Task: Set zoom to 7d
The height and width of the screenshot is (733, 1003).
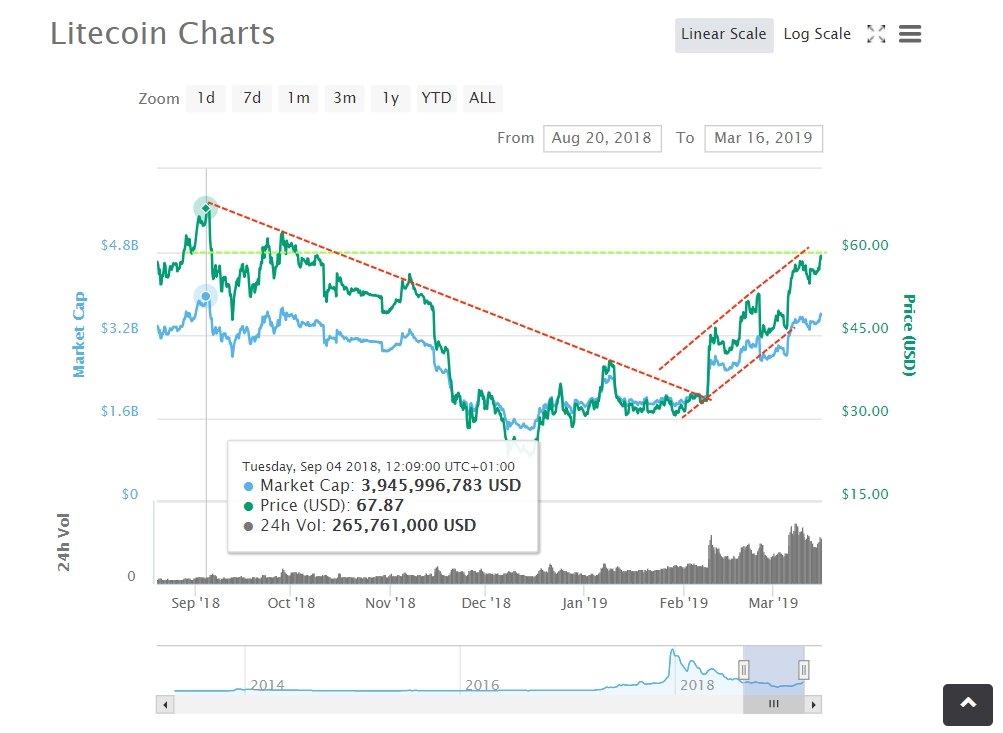Action: [x=251, y=98]
